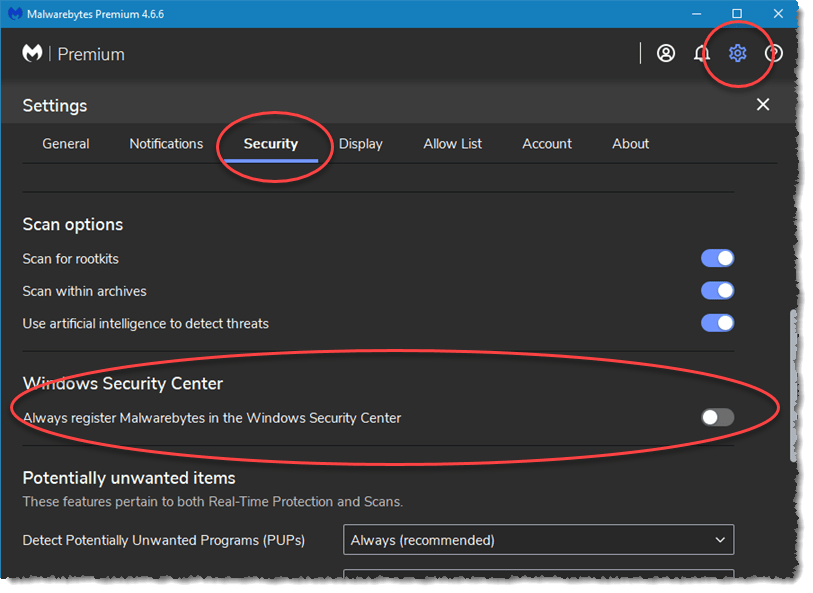Open the Detect Potentially Unwanted Programs dropdown

538,539
